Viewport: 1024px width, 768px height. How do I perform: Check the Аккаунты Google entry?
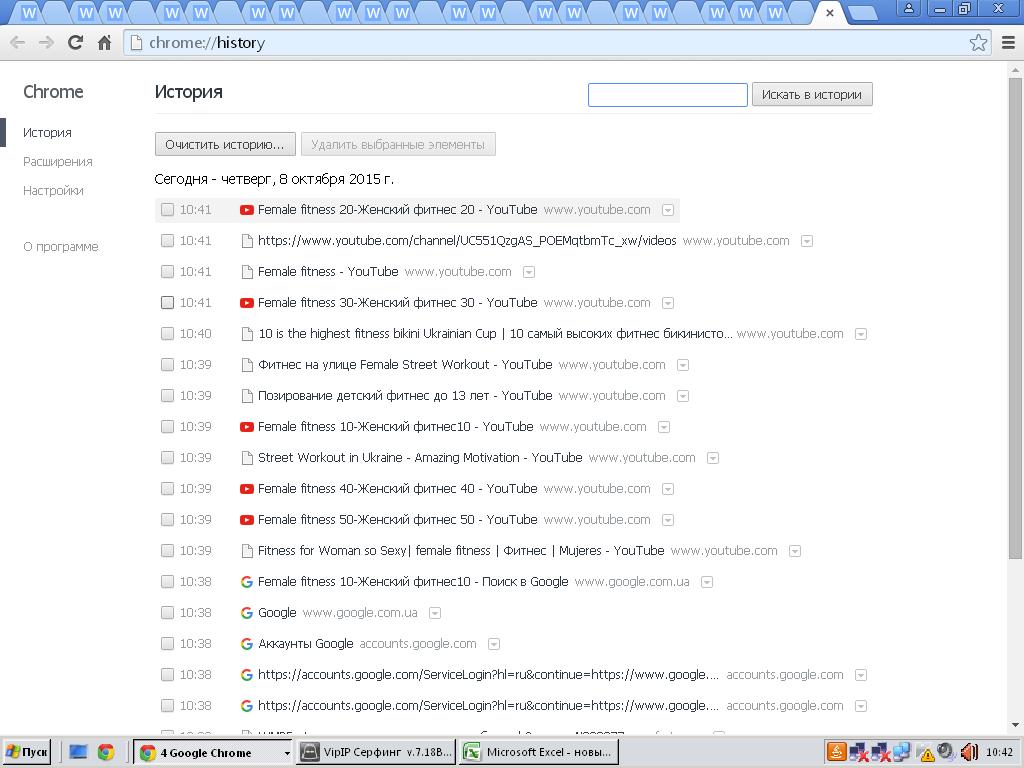click(x=167, y=644)
